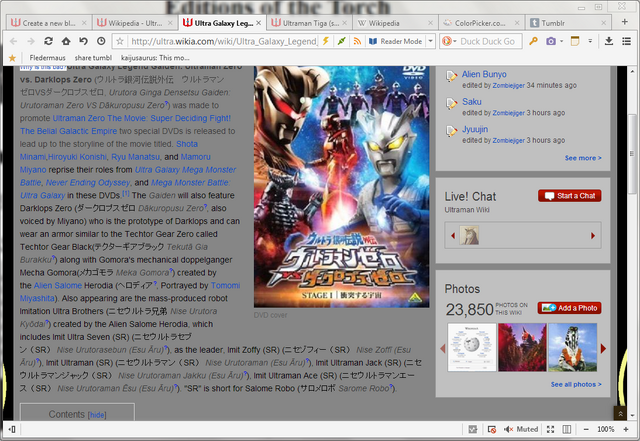Image resolution: width=640 pixels, height=441 pixels.
Task: Open the chat user avatar
Action: pyautogui.click(x=469, y=235)
